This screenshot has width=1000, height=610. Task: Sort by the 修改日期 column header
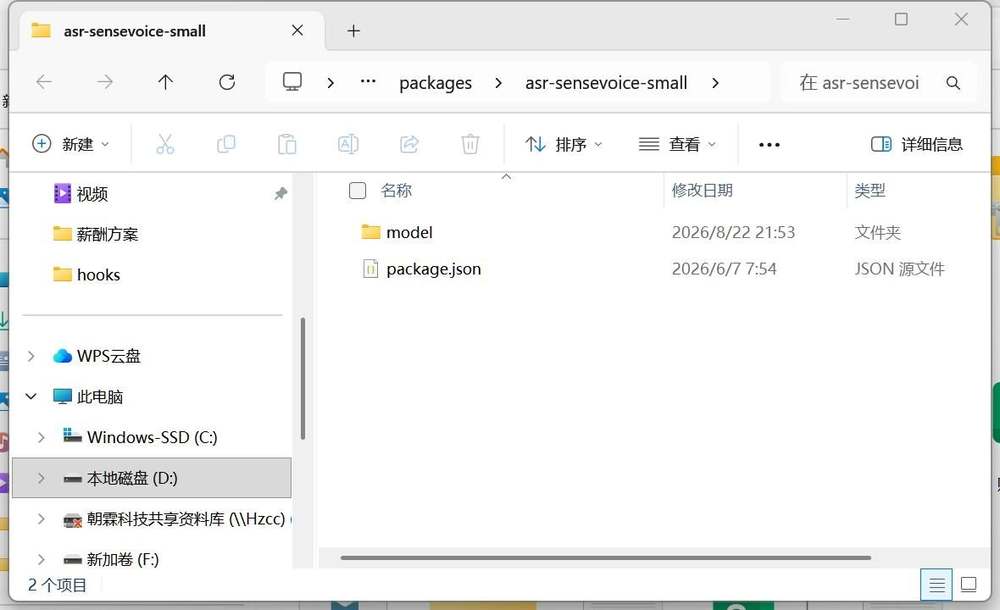coord(702,190)
